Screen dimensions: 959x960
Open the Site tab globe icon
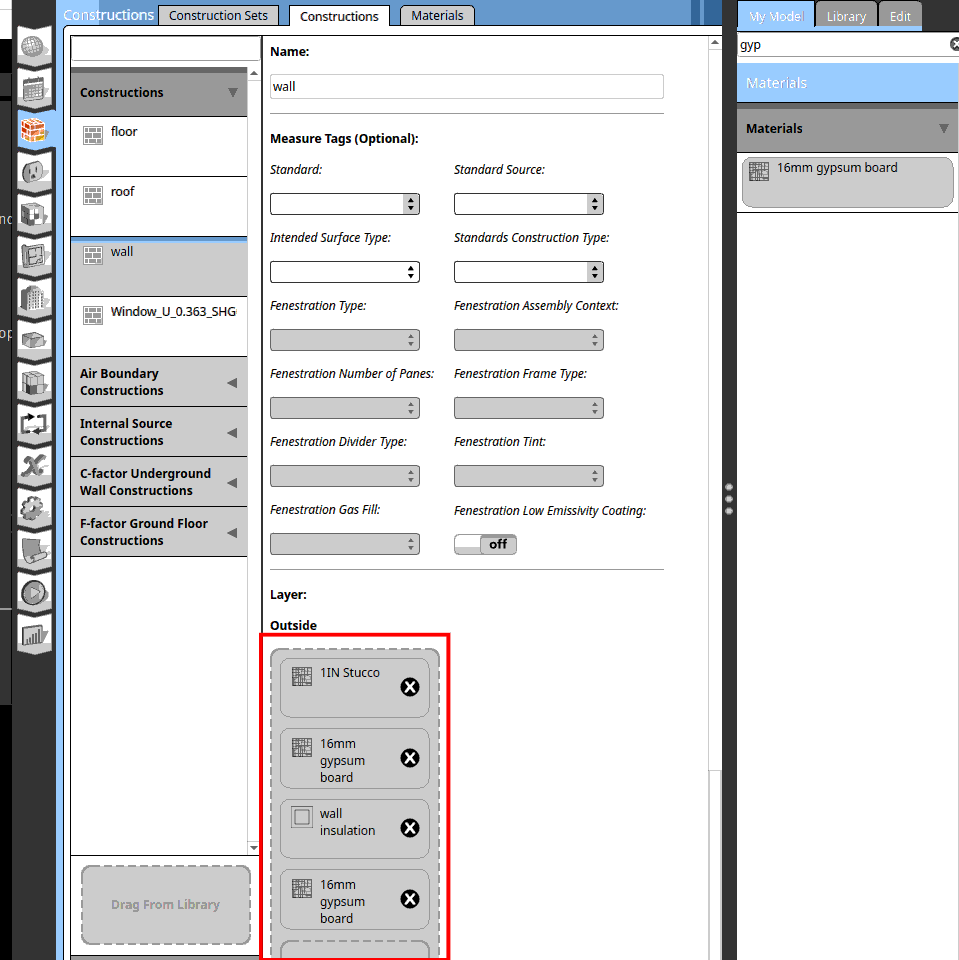[x=34, y=48]
